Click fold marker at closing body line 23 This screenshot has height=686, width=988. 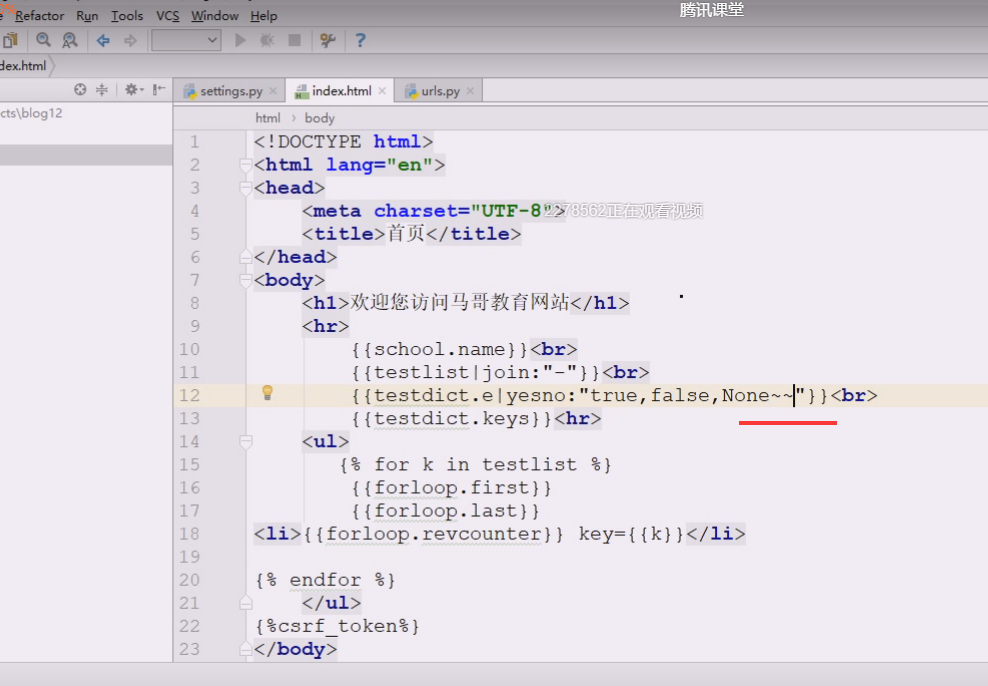click(x=246, y=649)
